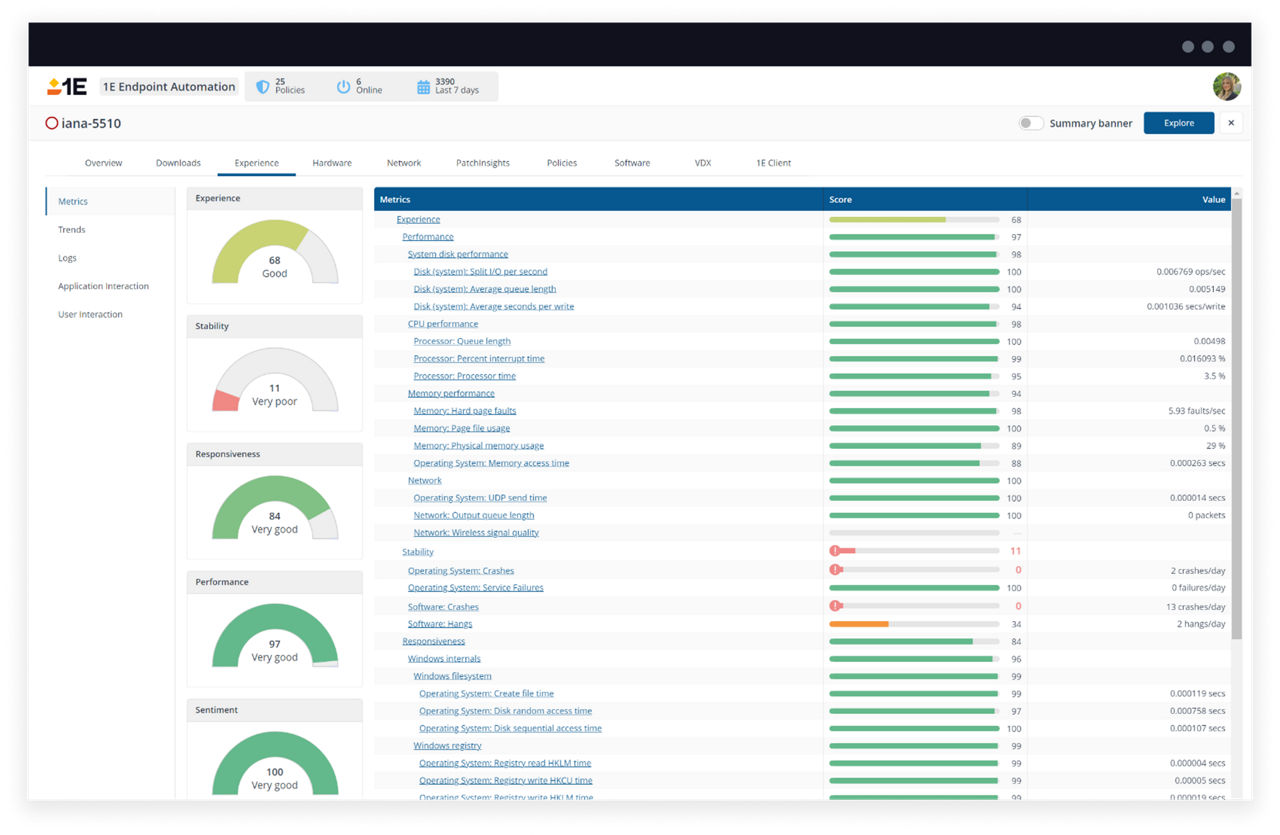Viewport: 1280px width, 835px height.
Task: Open the 1E Client tab
Action: point(773,163)
